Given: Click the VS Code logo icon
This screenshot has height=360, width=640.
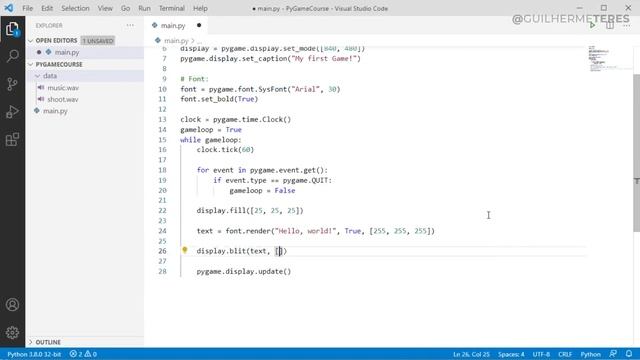Looking at the screenshot, I should [x=9, y=8].
